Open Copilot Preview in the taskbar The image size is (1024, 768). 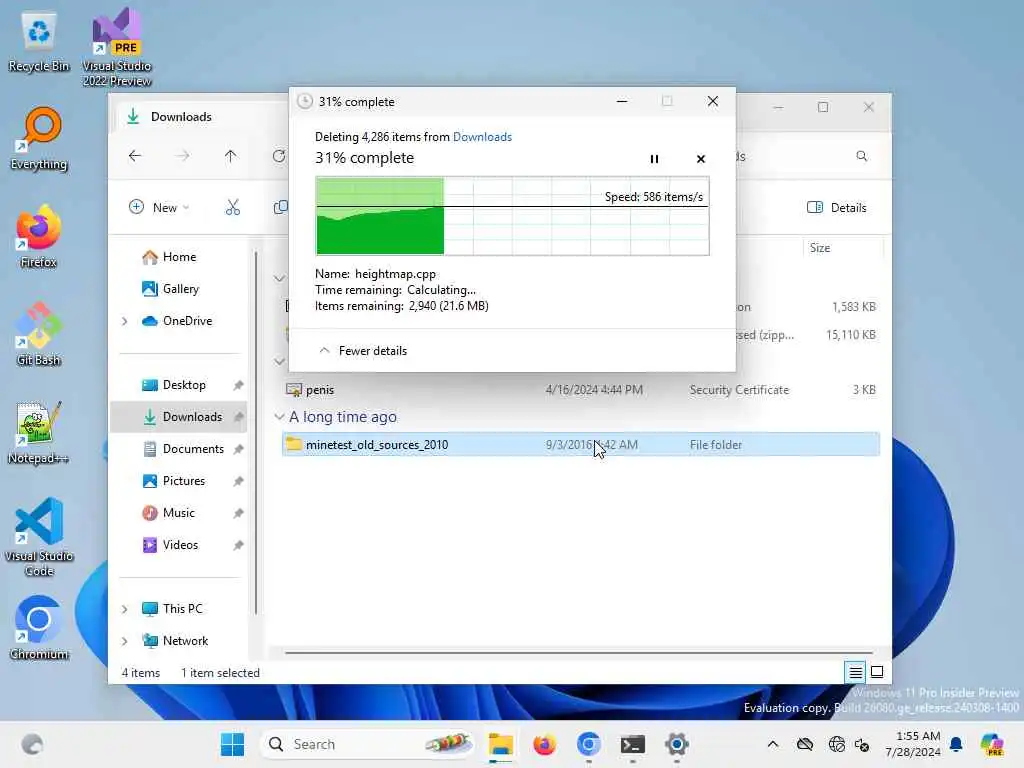tap(992, 744)
